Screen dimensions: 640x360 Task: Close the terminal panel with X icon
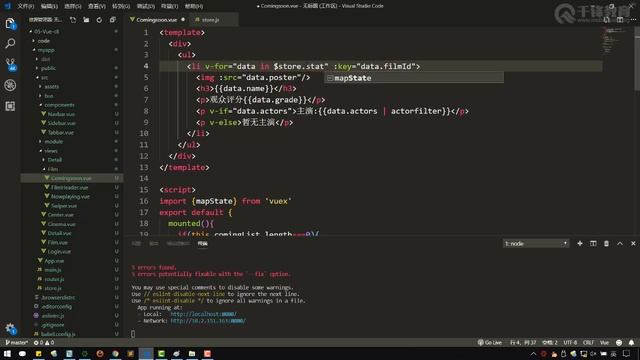[633, 243]
